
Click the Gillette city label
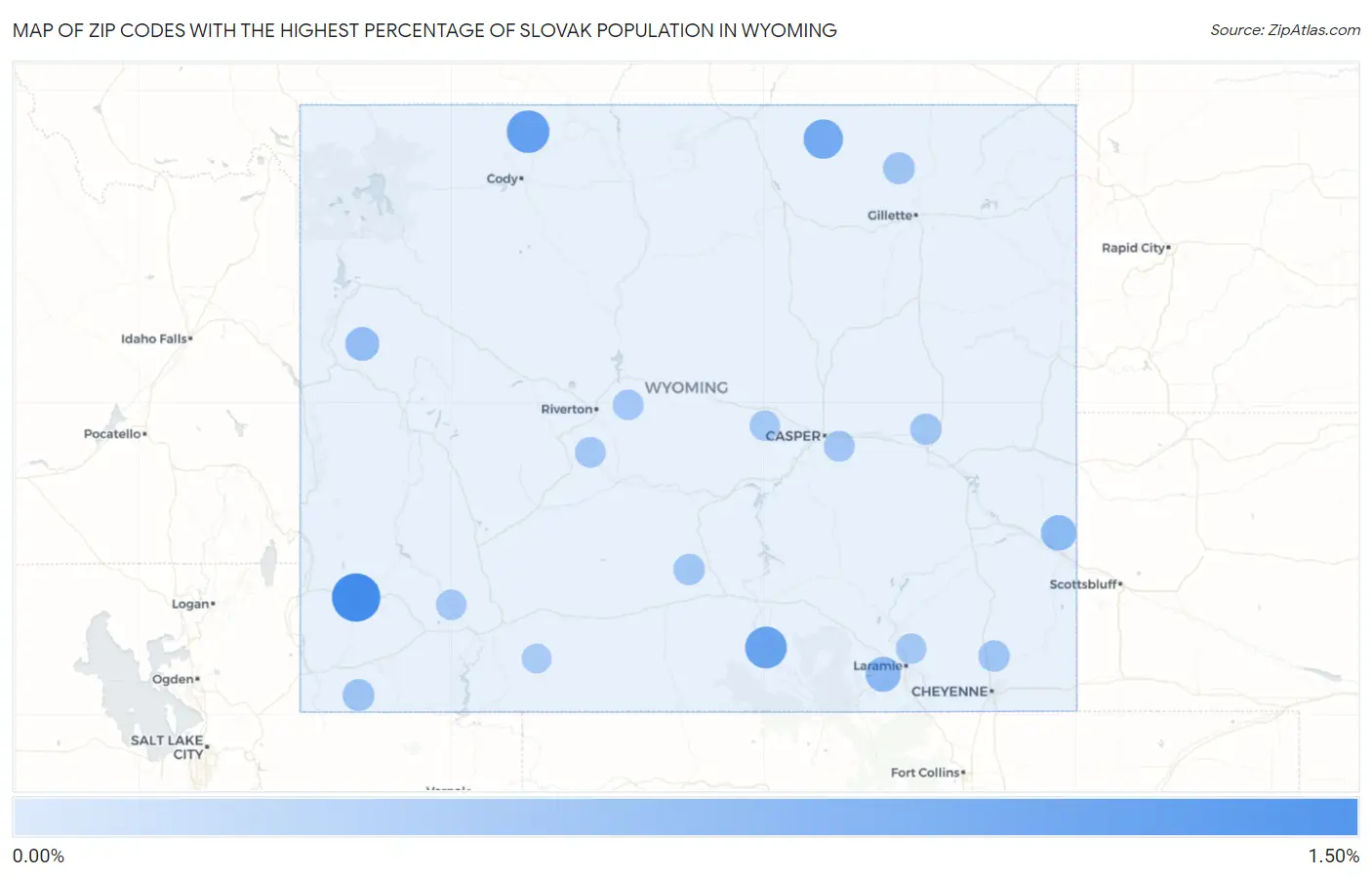coord(890,215)
